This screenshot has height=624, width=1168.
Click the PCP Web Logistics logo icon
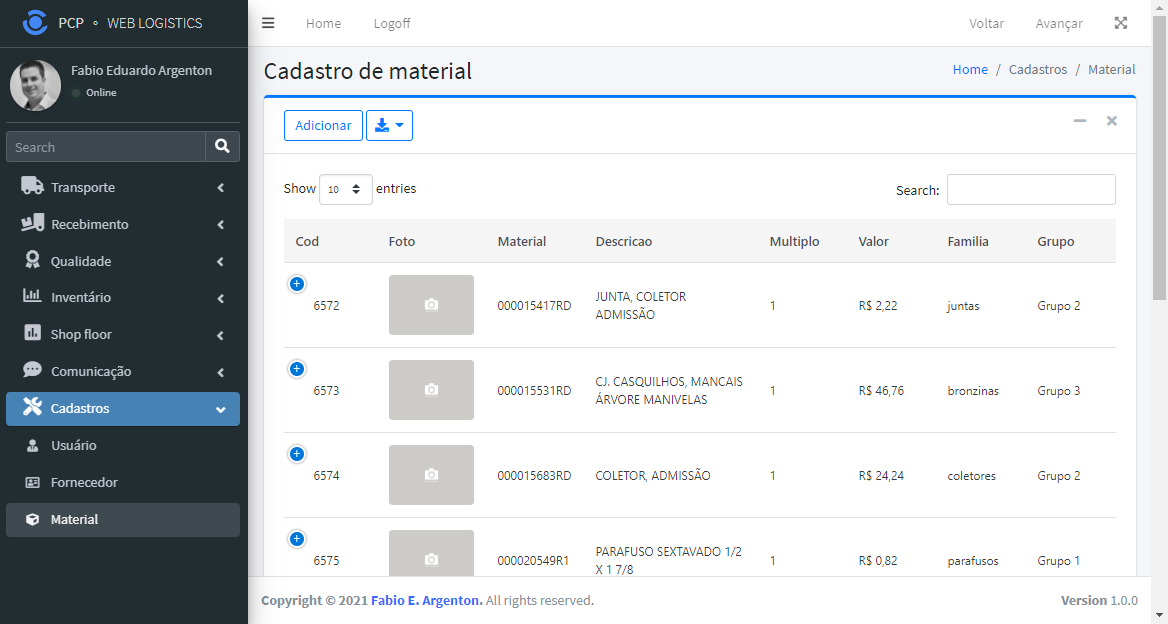pos(35,22)
